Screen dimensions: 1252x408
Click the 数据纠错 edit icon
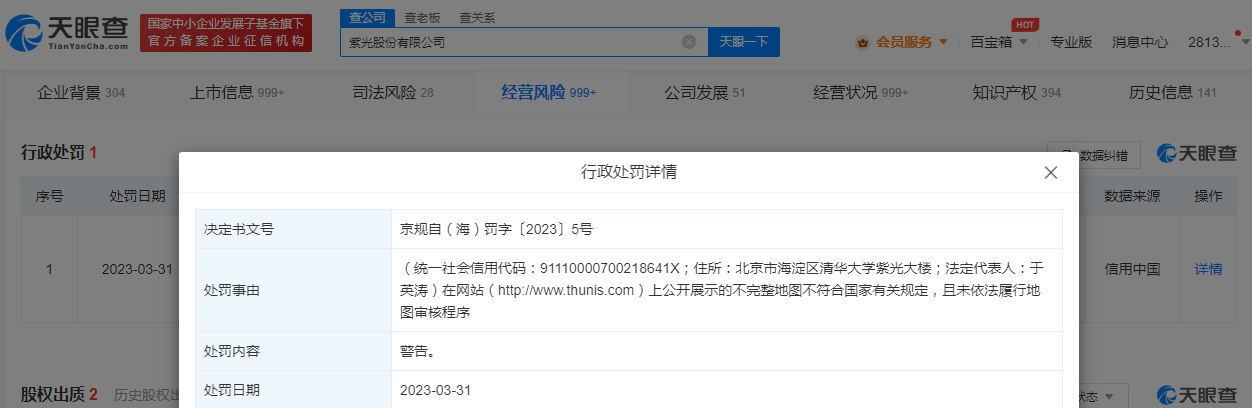coord(1067,154)
